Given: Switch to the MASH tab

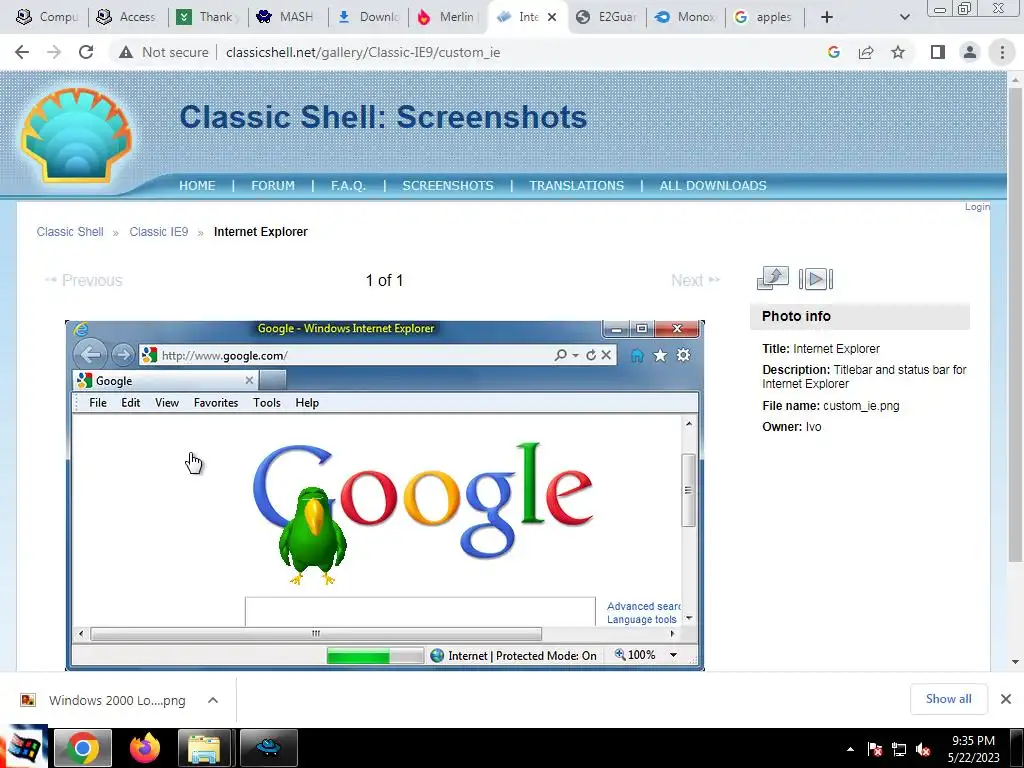Looking at the screenshot, I should (286, 17).
